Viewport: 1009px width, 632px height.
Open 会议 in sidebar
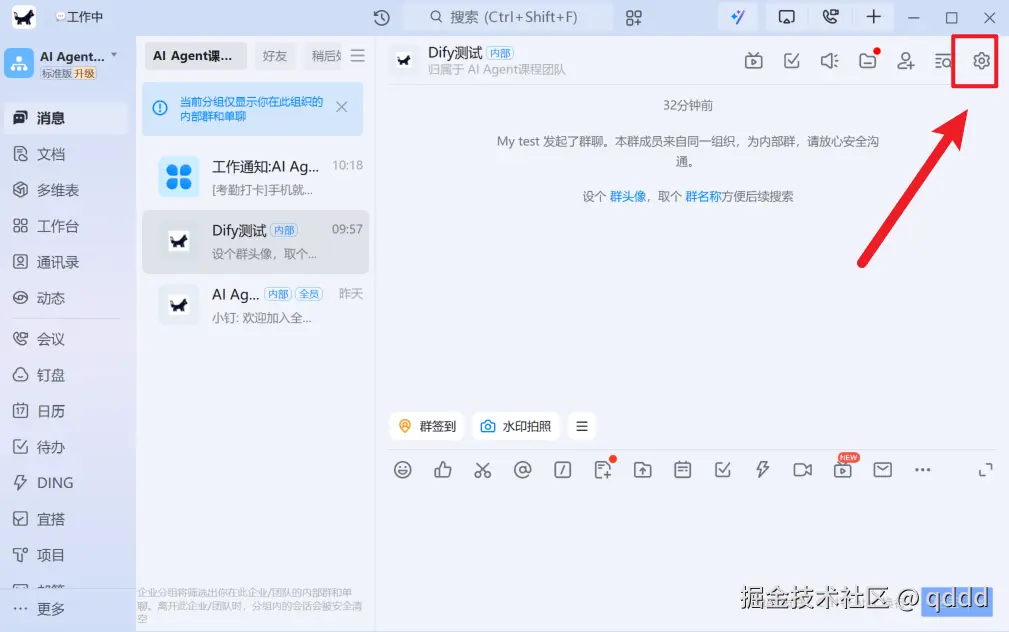pos(66,339)
